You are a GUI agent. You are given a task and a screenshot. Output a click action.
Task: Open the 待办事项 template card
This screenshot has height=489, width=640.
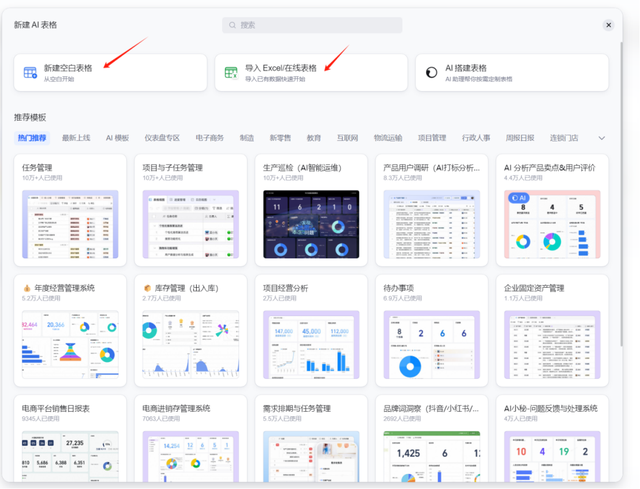click(x=432, y=331)
